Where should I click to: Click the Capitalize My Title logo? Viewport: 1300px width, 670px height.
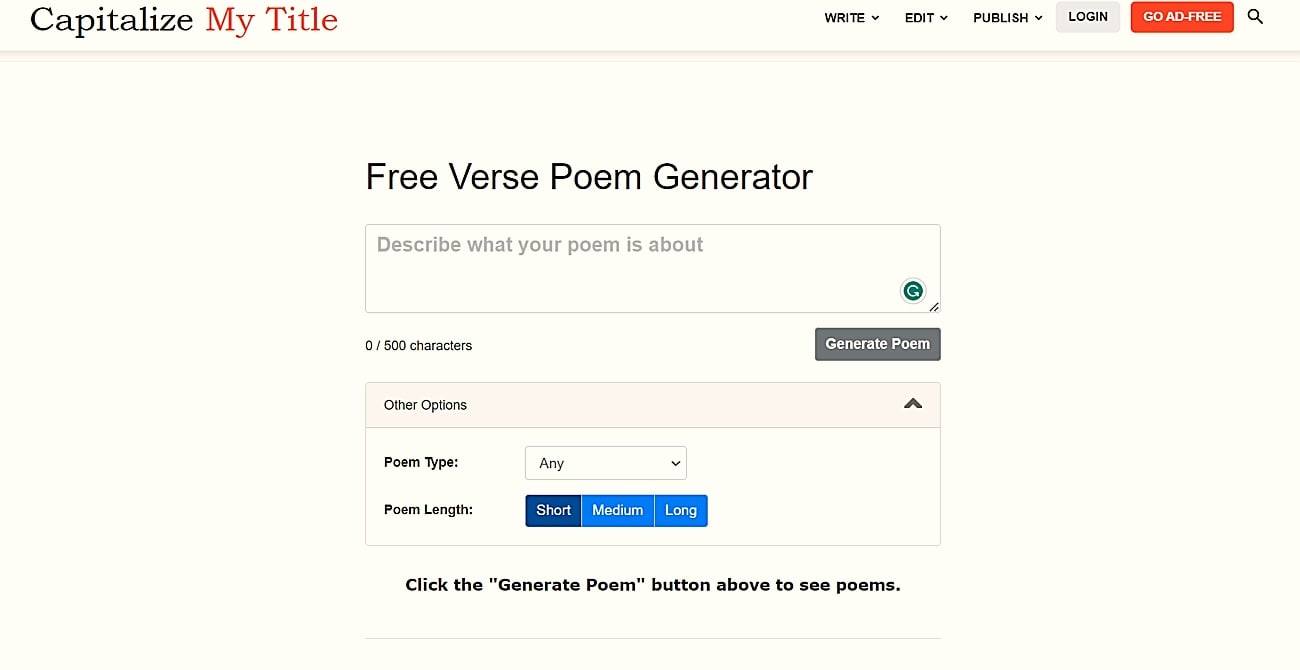tap(183, 19)
